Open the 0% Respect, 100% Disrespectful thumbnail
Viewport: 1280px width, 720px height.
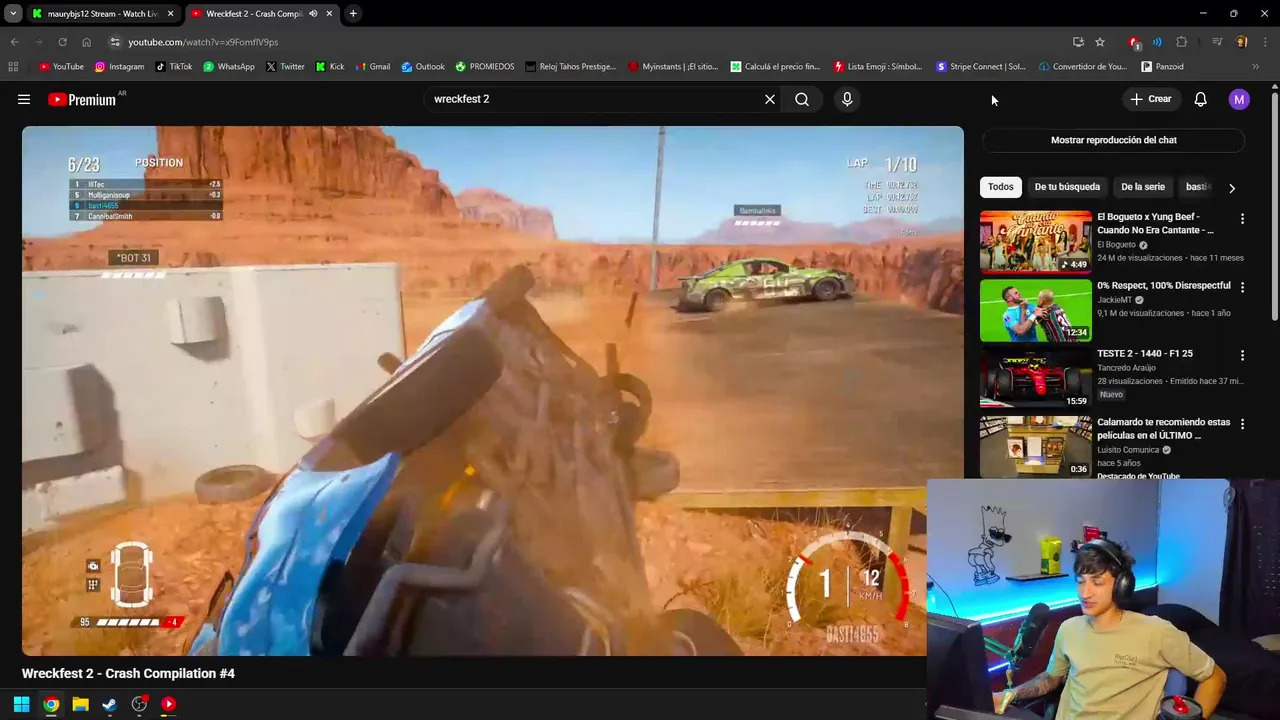pos(1035,310)
